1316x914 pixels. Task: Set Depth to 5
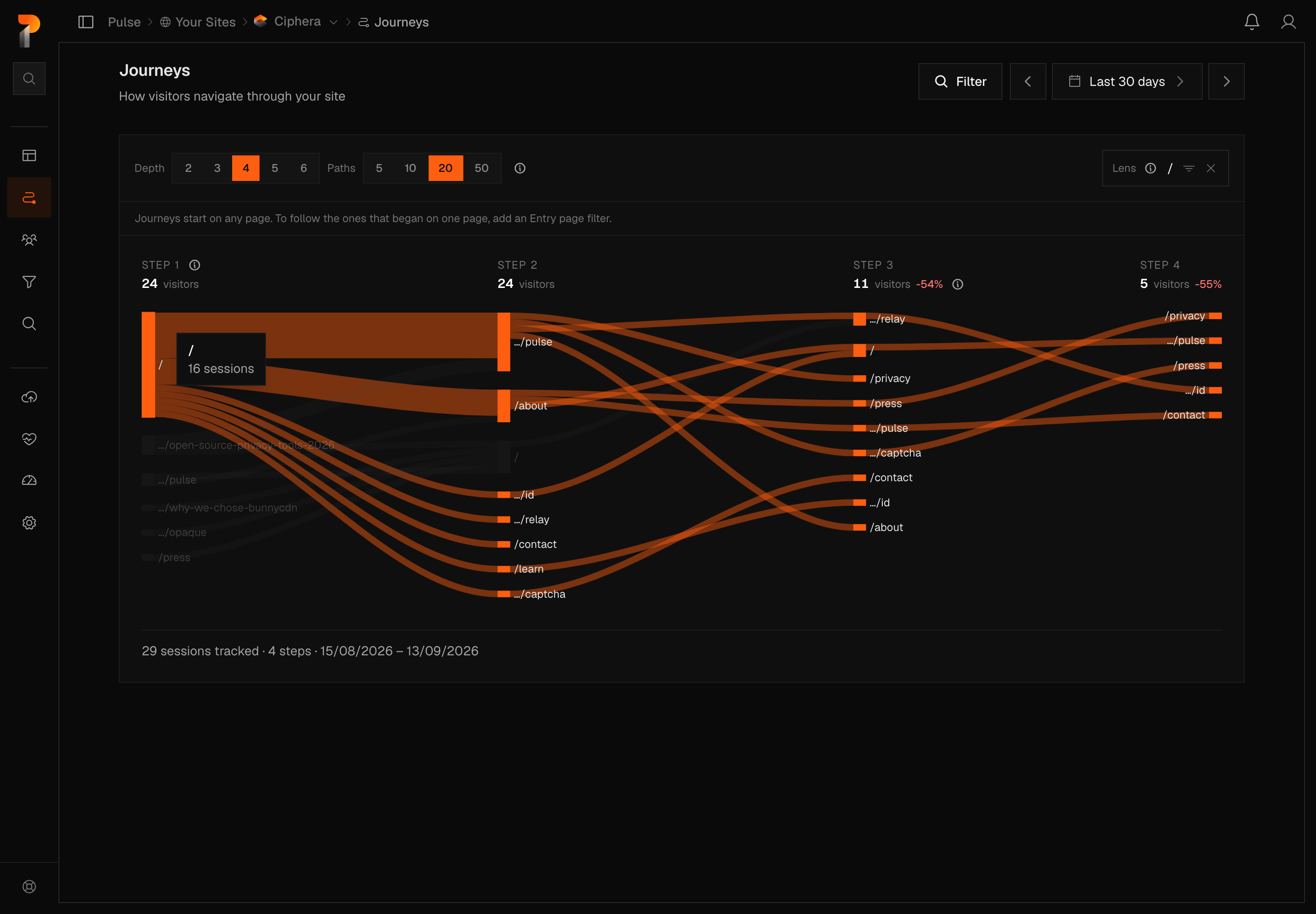(275, 168)
